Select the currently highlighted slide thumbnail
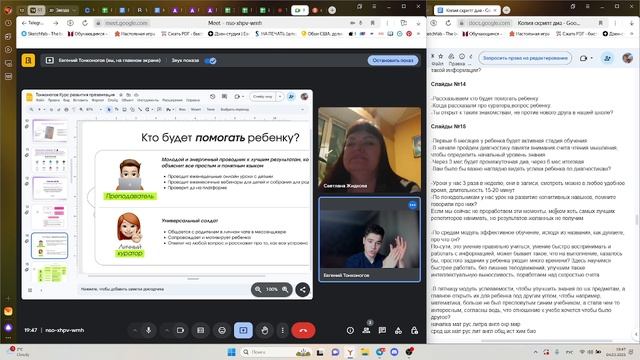Screen dimensions: 640x360 click(x=50, y=246)
